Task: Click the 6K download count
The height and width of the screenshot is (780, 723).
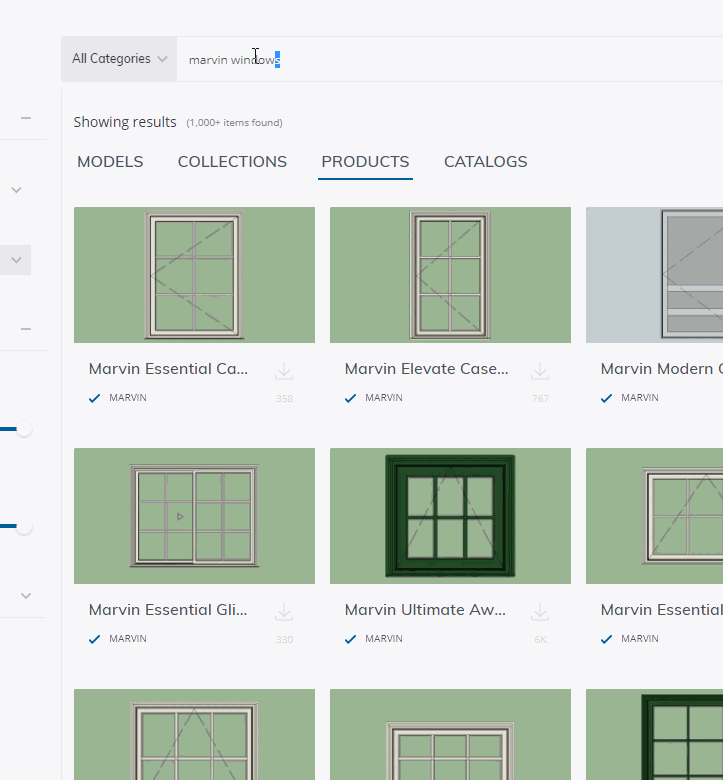Action: coord(540,639)
